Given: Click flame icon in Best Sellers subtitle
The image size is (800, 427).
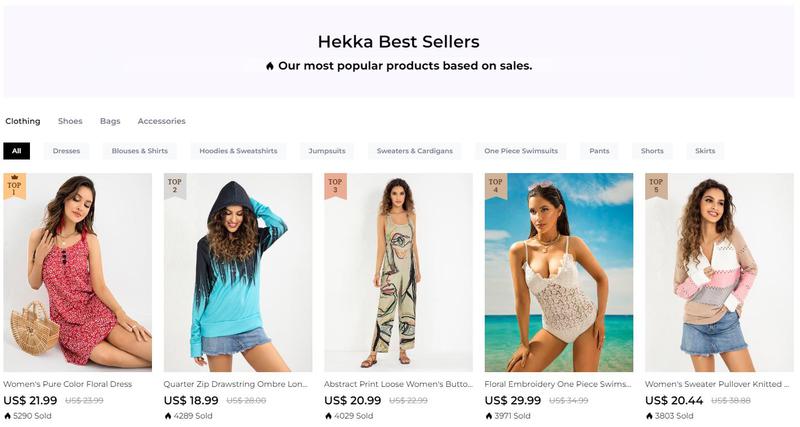Looking at the screenshot, I should point(270,66).
